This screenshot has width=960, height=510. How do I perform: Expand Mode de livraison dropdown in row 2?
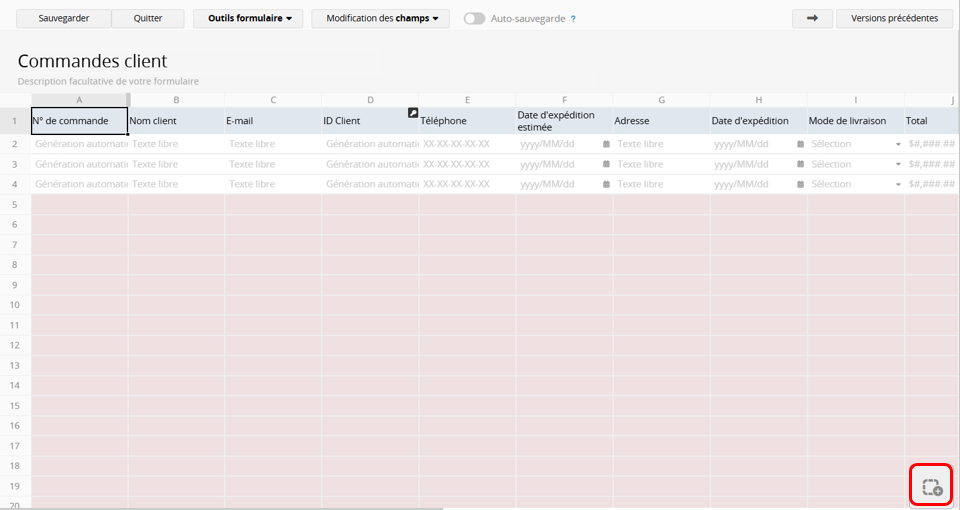click(897, 144)
